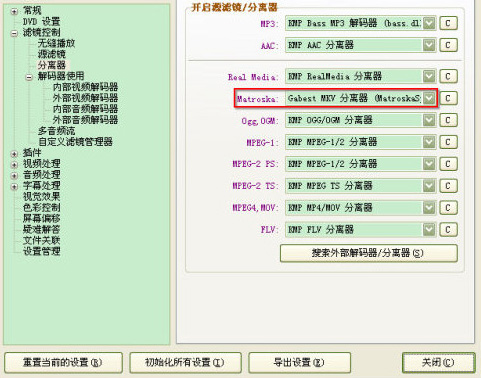Click the C button beside MP3
This screenshot has width=481, height=378.
point(448,23)
